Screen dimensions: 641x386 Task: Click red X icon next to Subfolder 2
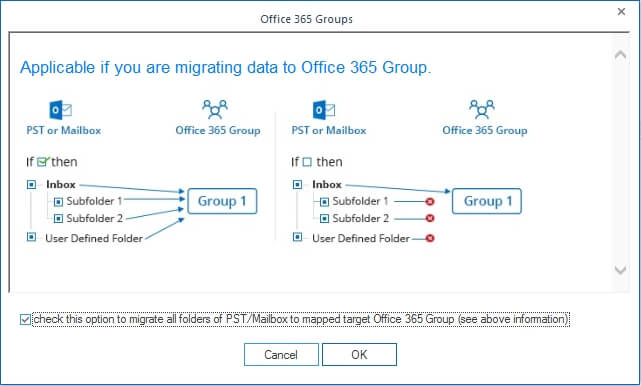click(x=430, y=218)
